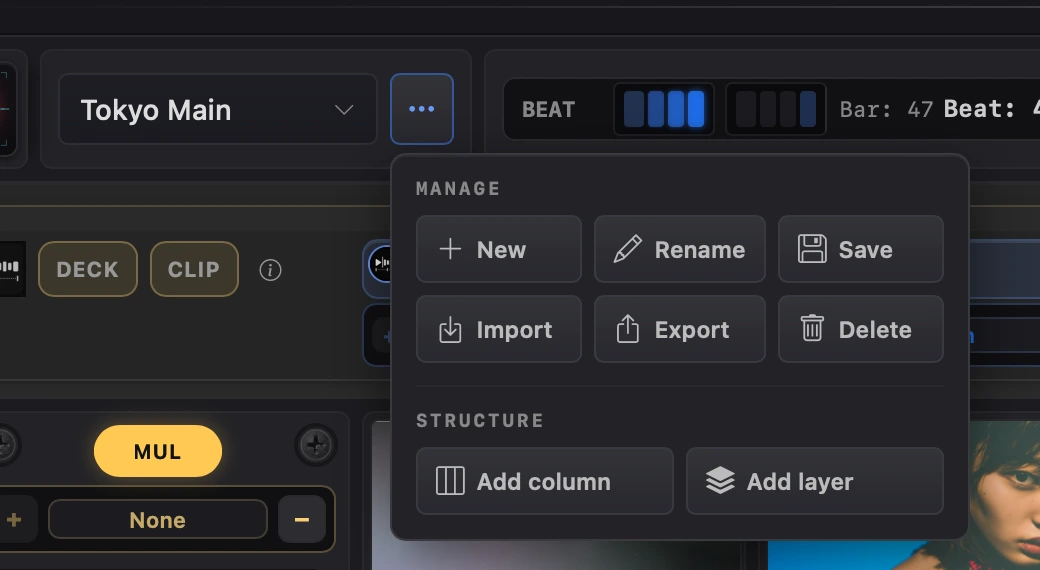
Task: Click the BEAT label
Action: [549, 109]
